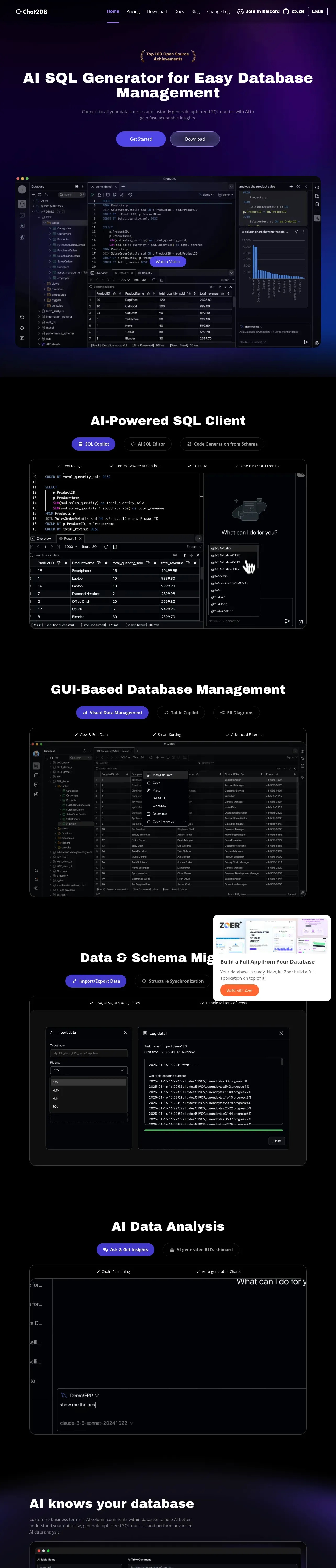This screenshot has height=1568, width=336.
Task: Select glm-4-air in the model list
Action: 234,597
